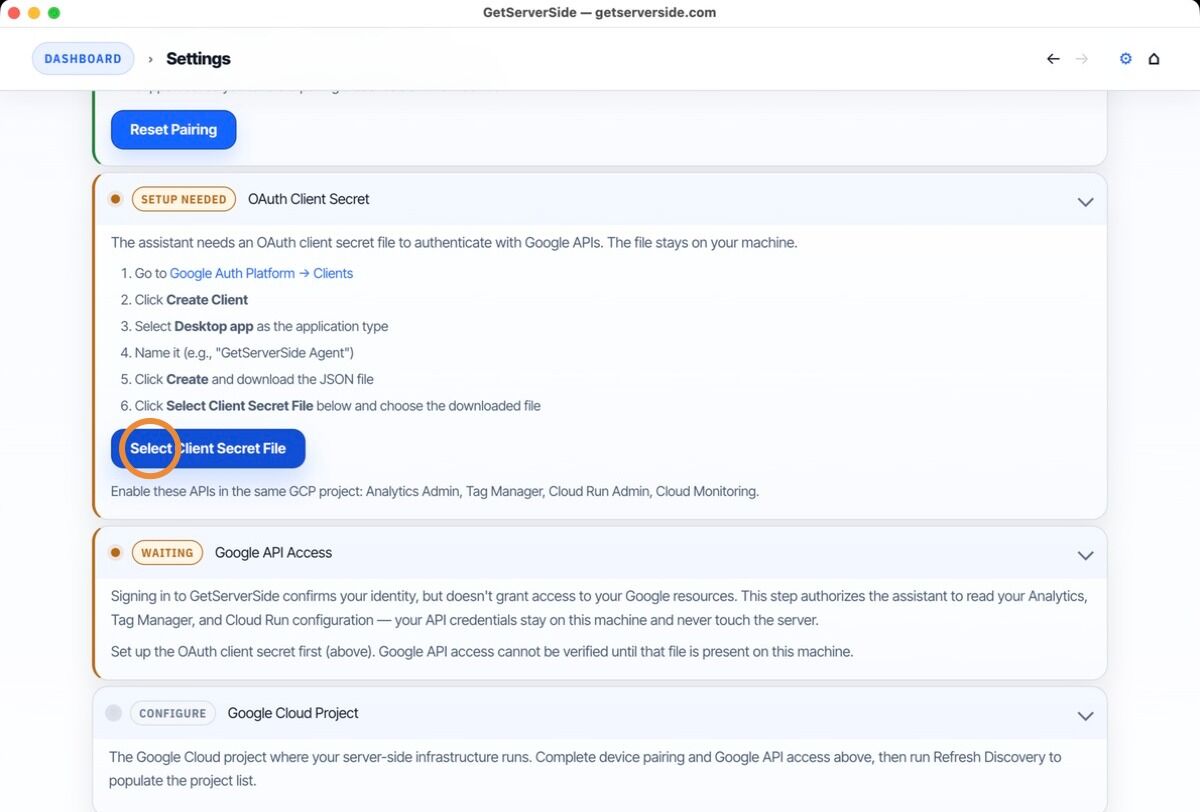This screenshot has height=812, width=1200.
Task: Expand the Google API Access section chevron
Action: tap(1085, 555)
